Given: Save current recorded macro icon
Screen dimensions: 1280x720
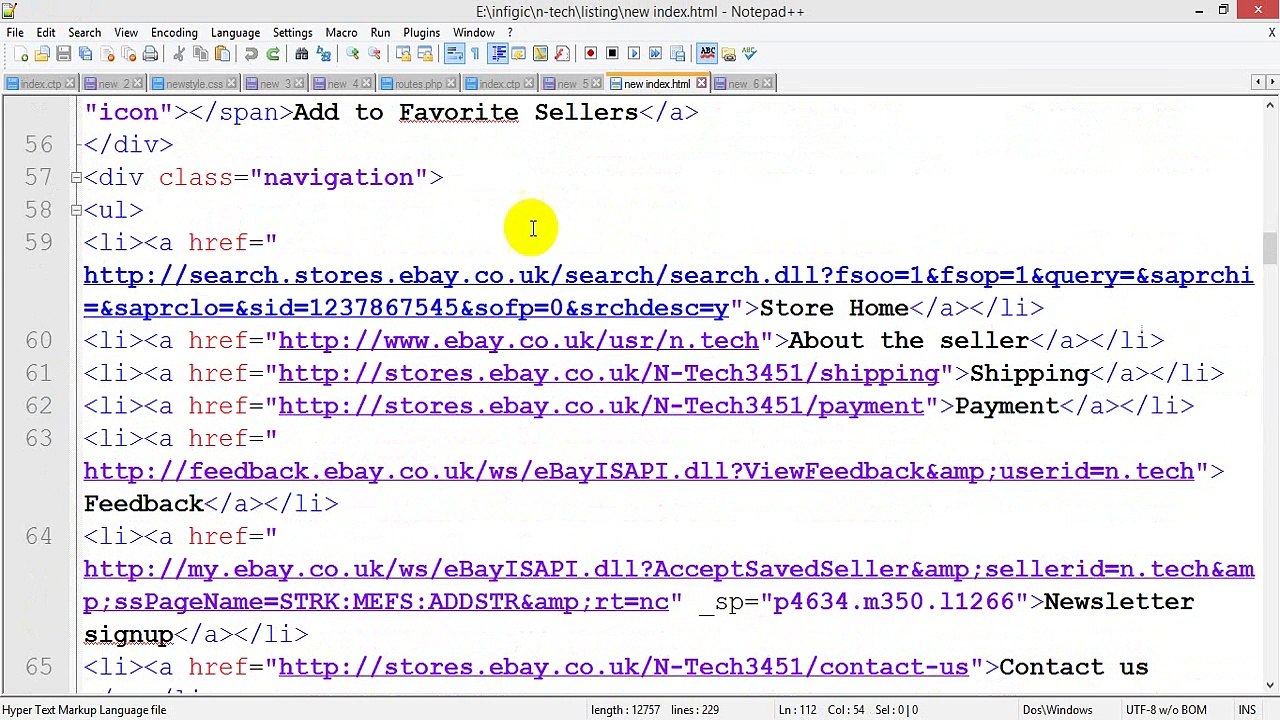Looking at the screenshot, I should 677,54.
